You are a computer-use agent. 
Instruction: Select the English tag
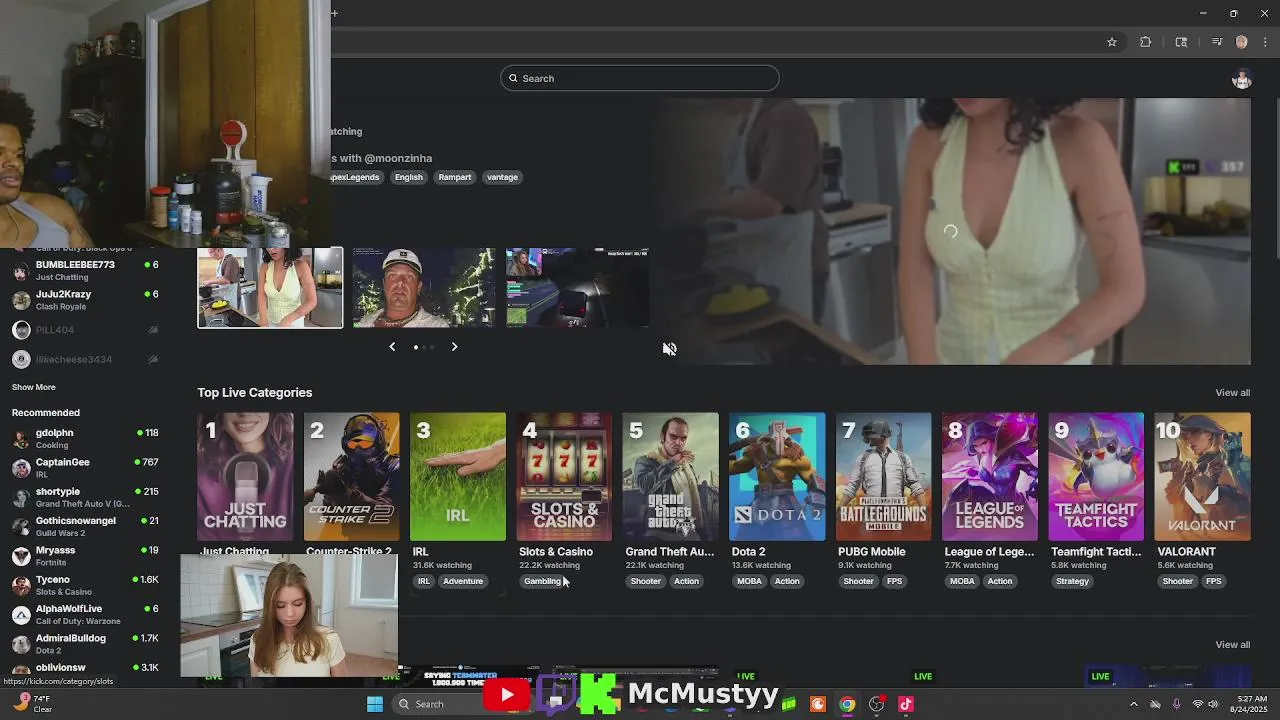coord(408,177)
